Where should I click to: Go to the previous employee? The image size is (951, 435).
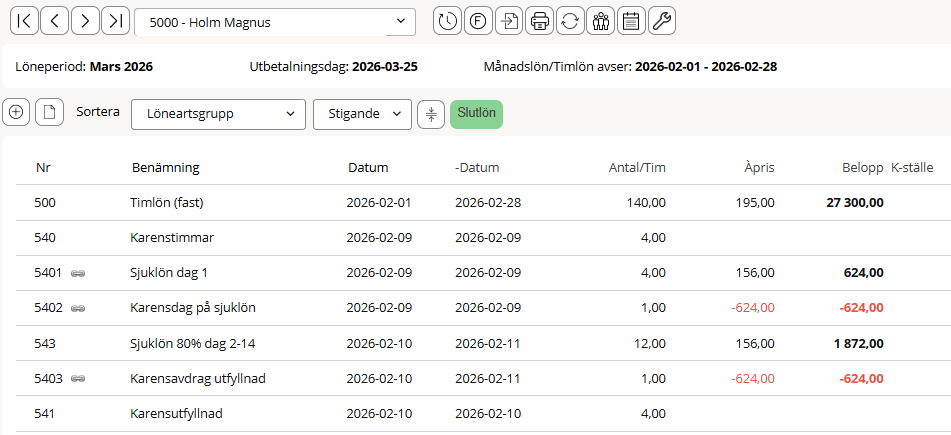point(55,21)
